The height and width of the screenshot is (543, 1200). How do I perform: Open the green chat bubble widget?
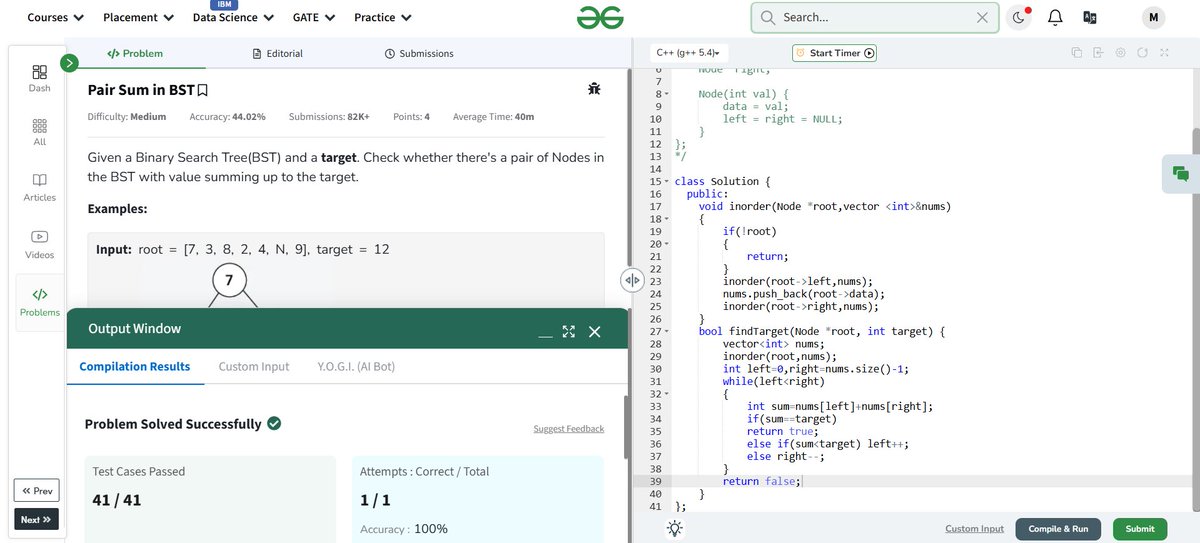pos(1181,174)
